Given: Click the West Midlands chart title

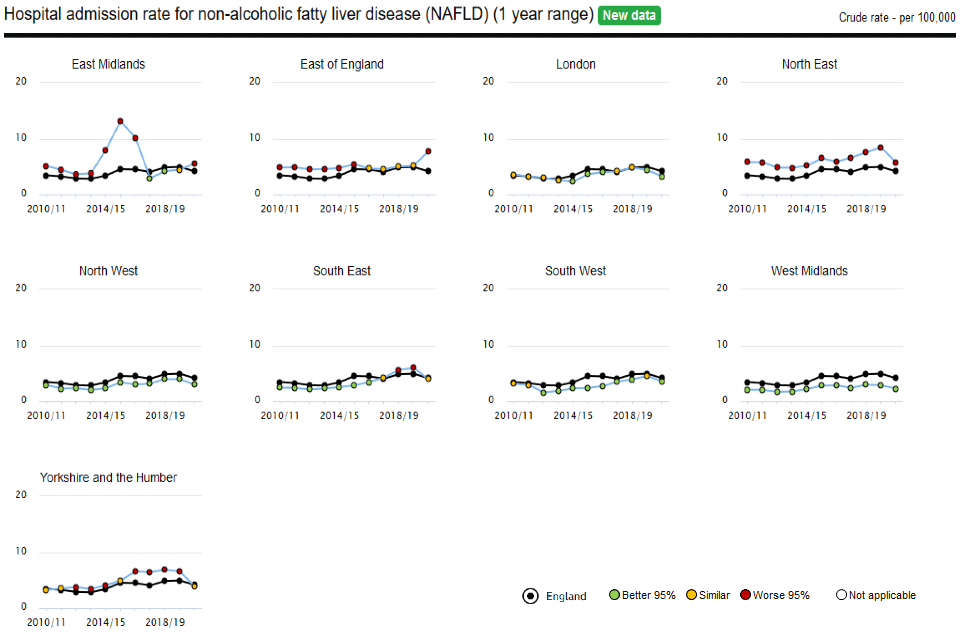Looking at the screenshot, I should point(810,271).
